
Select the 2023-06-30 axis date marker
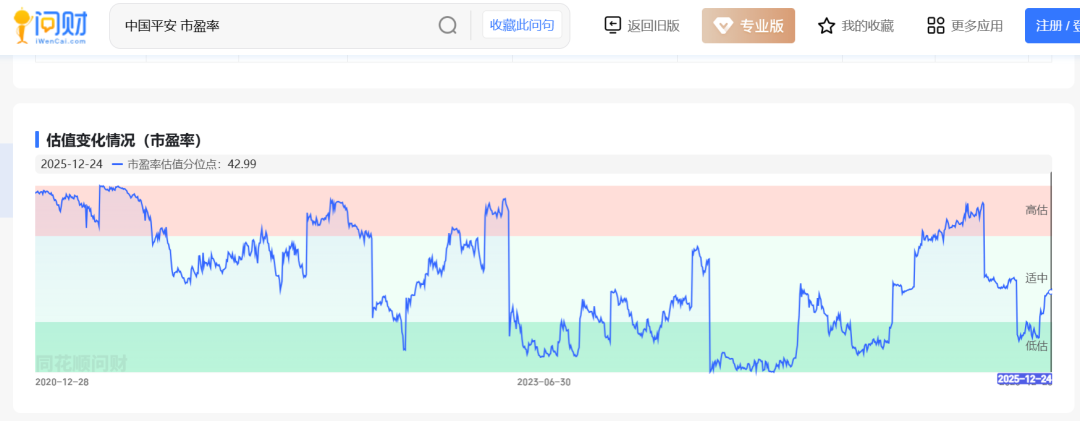click(x=543, y=381)
